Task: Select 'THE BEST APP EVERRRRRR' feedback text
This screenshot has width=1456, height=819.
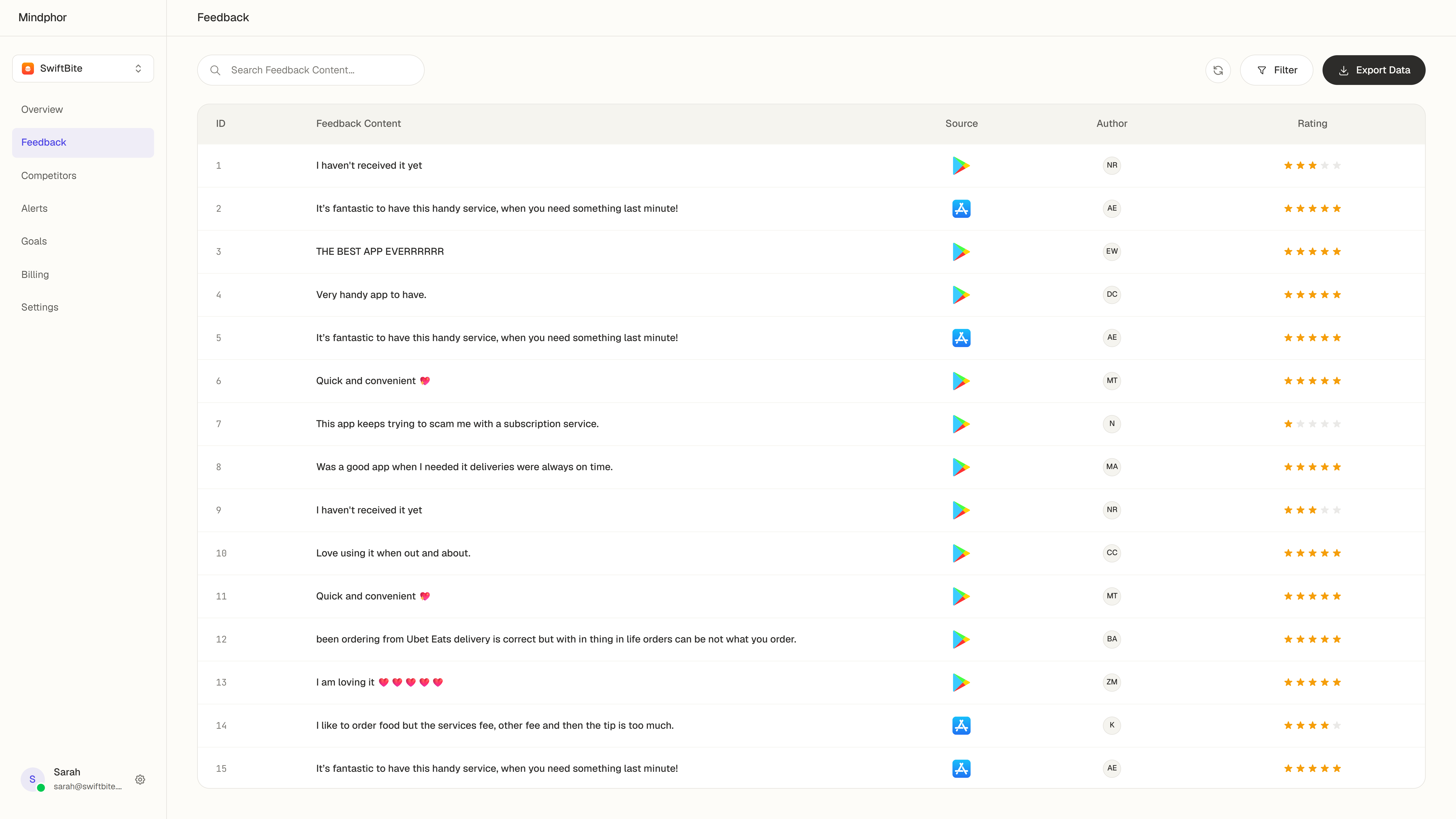Action: pos(380,252)
